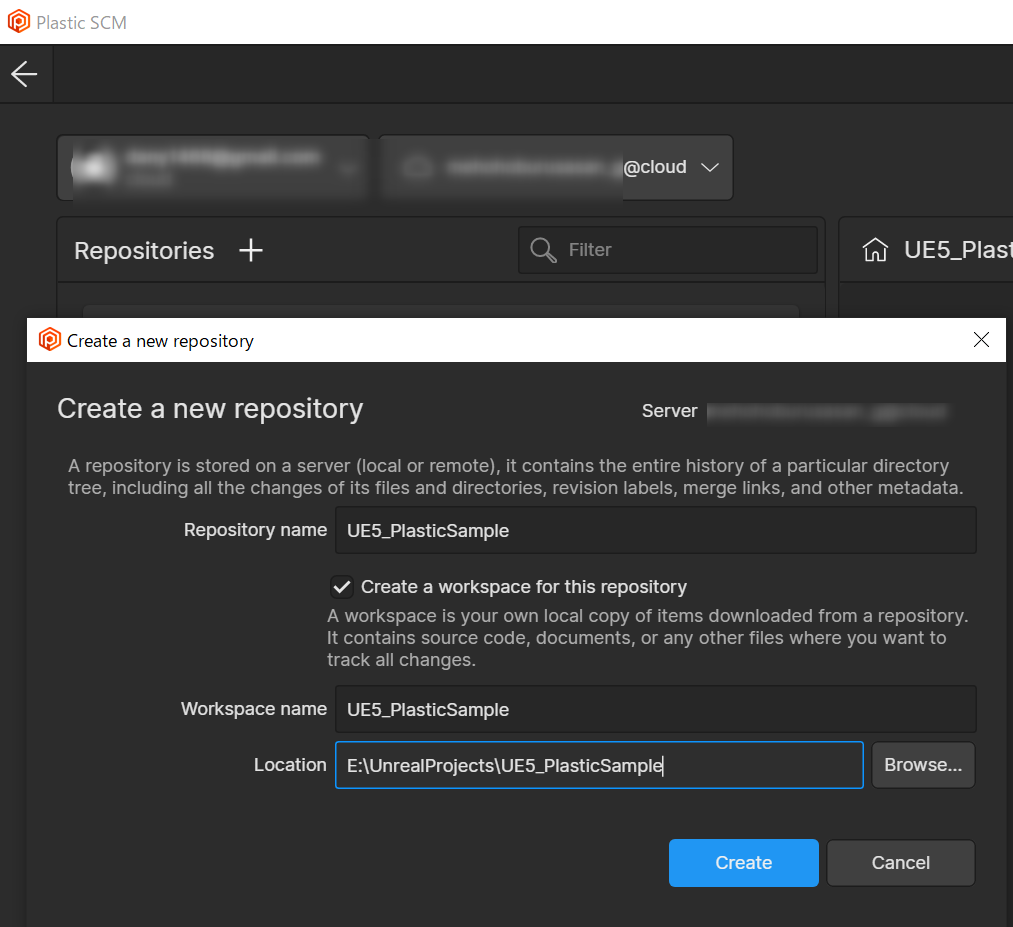Screen dimensions: 1013x927
Task: Add a repository with the plus icon
Action: click(251, 250)
